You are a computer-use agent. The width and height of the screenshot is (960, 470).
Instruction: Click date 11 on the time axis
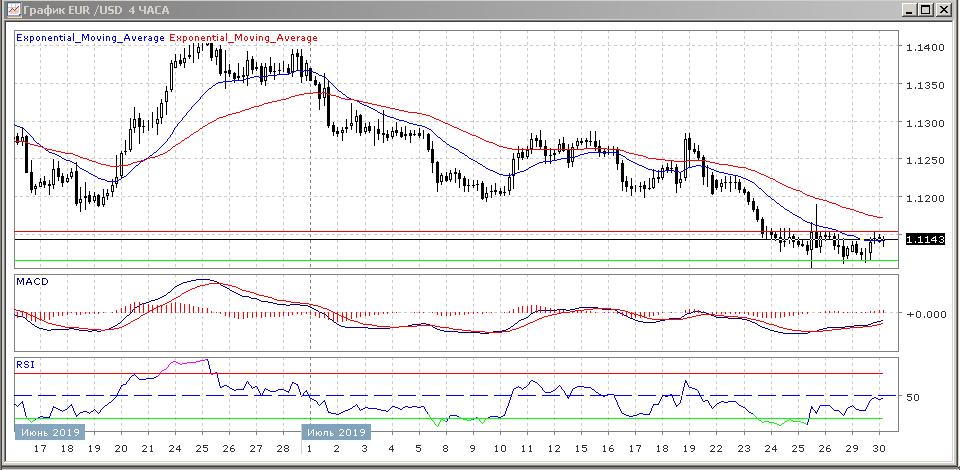(525, 450)
